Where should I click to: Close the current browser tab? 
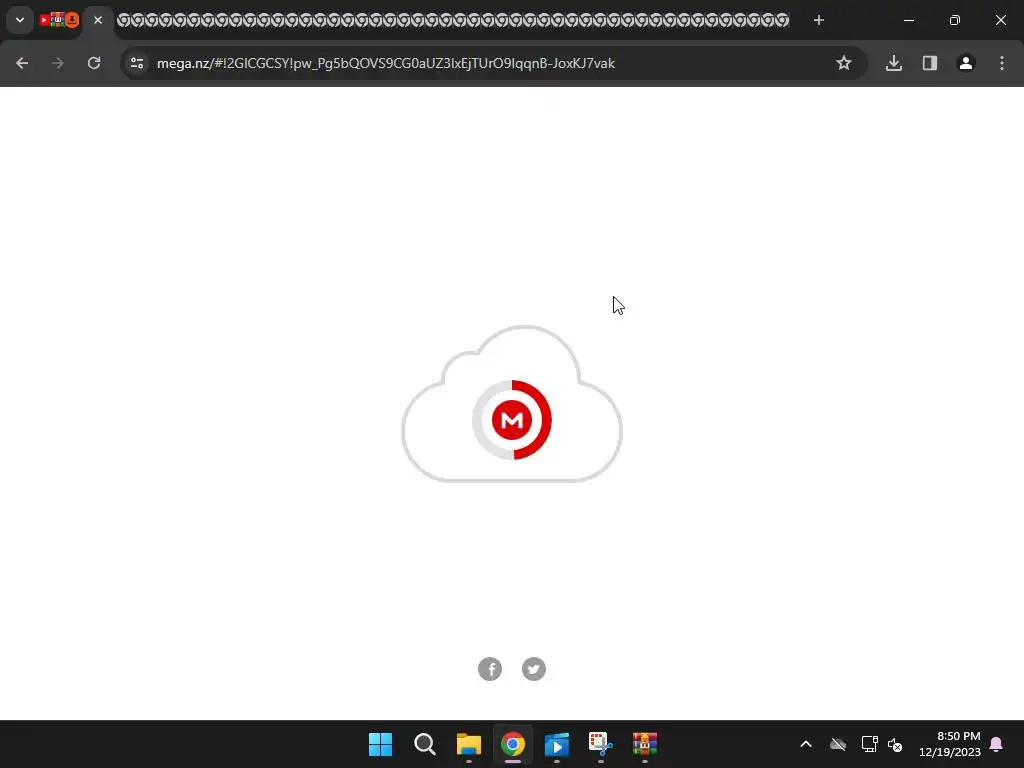[x=98, y=20]
